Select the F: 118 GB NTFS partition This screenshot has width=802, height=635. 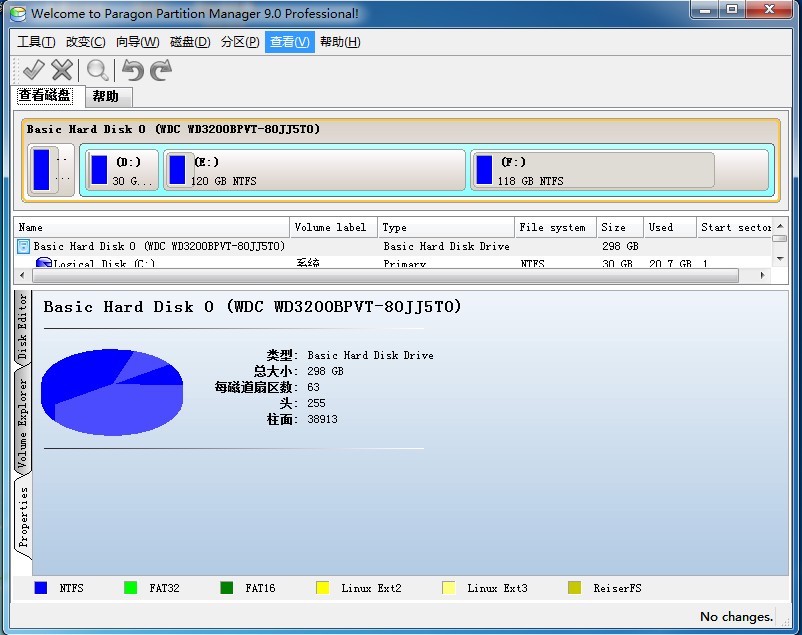click(593, 170)
